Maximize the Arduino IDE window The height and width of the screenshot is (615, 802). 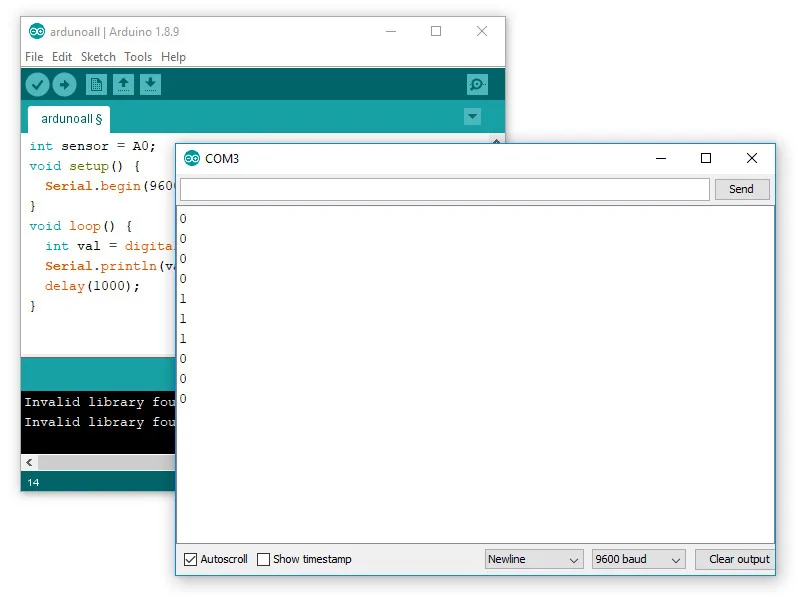tap(436, 31)
